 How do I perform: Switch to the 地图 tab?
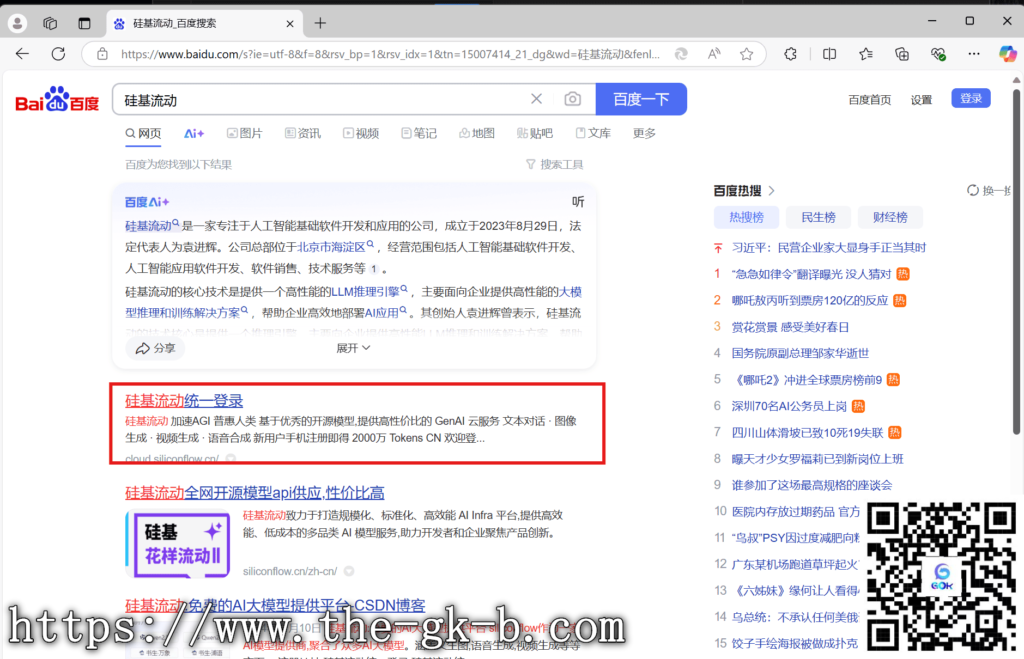point(477,133)
